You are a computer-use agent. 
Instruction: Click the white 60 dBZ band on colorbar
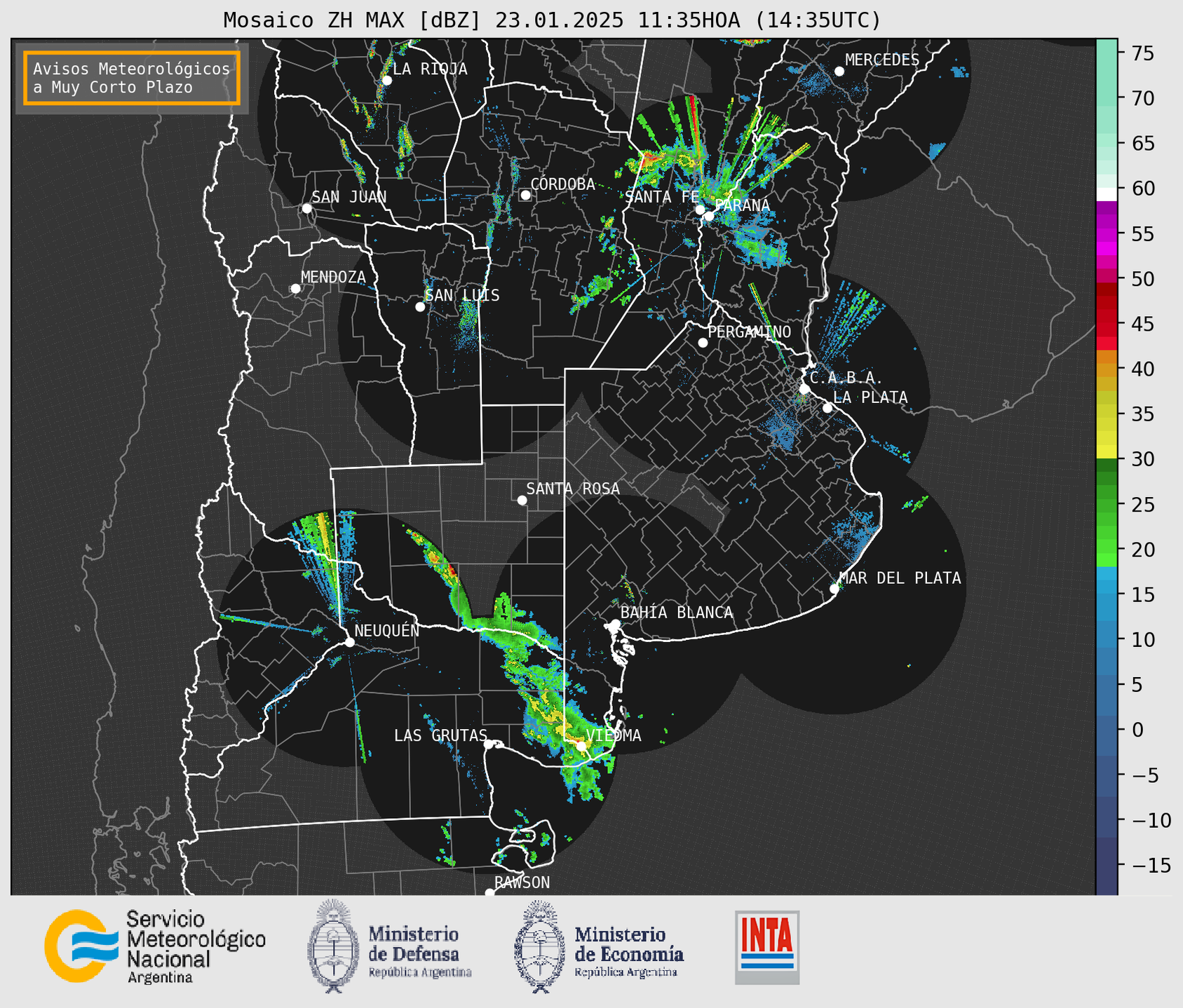click(x=1107, y=193)
